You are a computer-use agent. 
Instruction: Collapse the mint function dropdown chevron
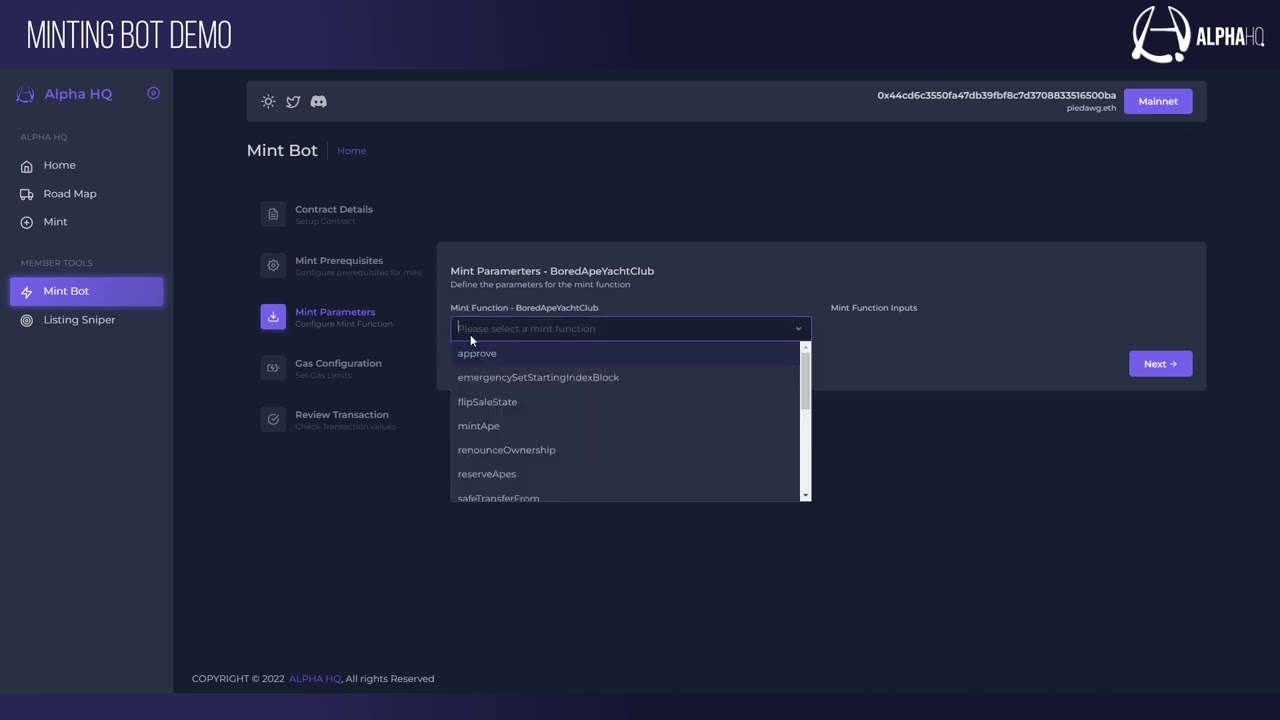798,329
